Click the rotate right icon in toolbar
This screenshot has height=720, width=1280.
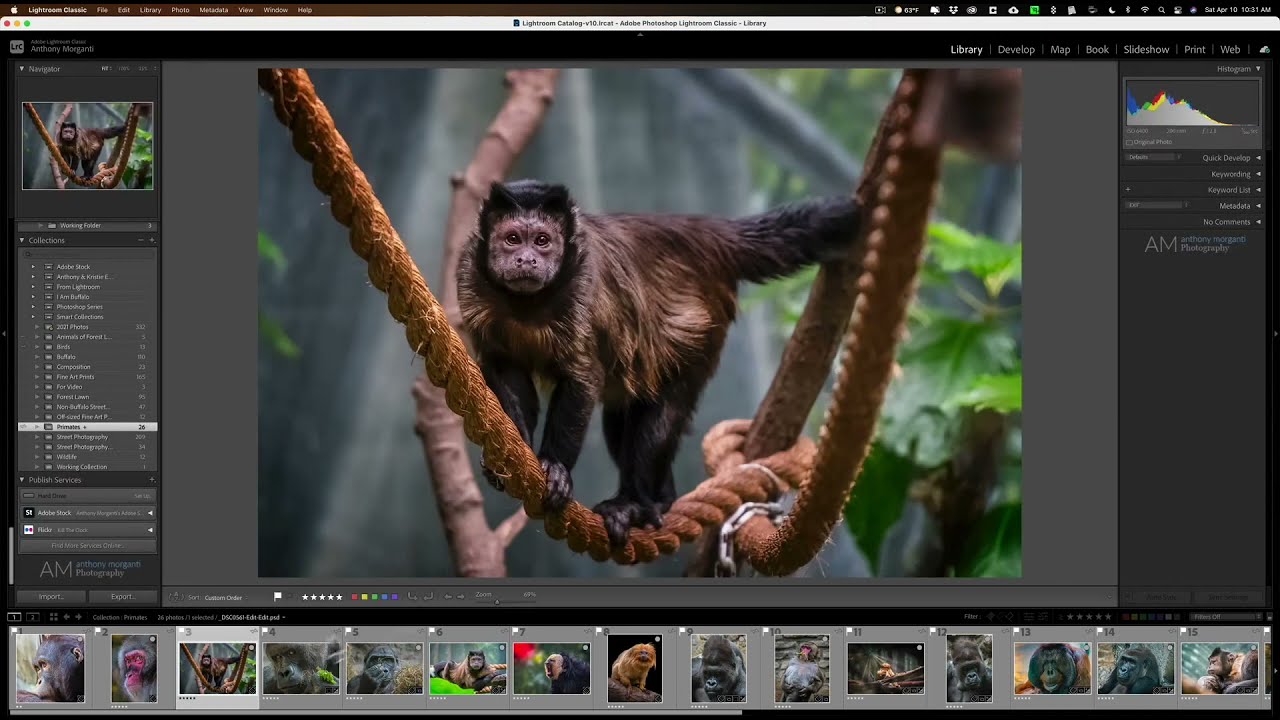tap(428, 596)
